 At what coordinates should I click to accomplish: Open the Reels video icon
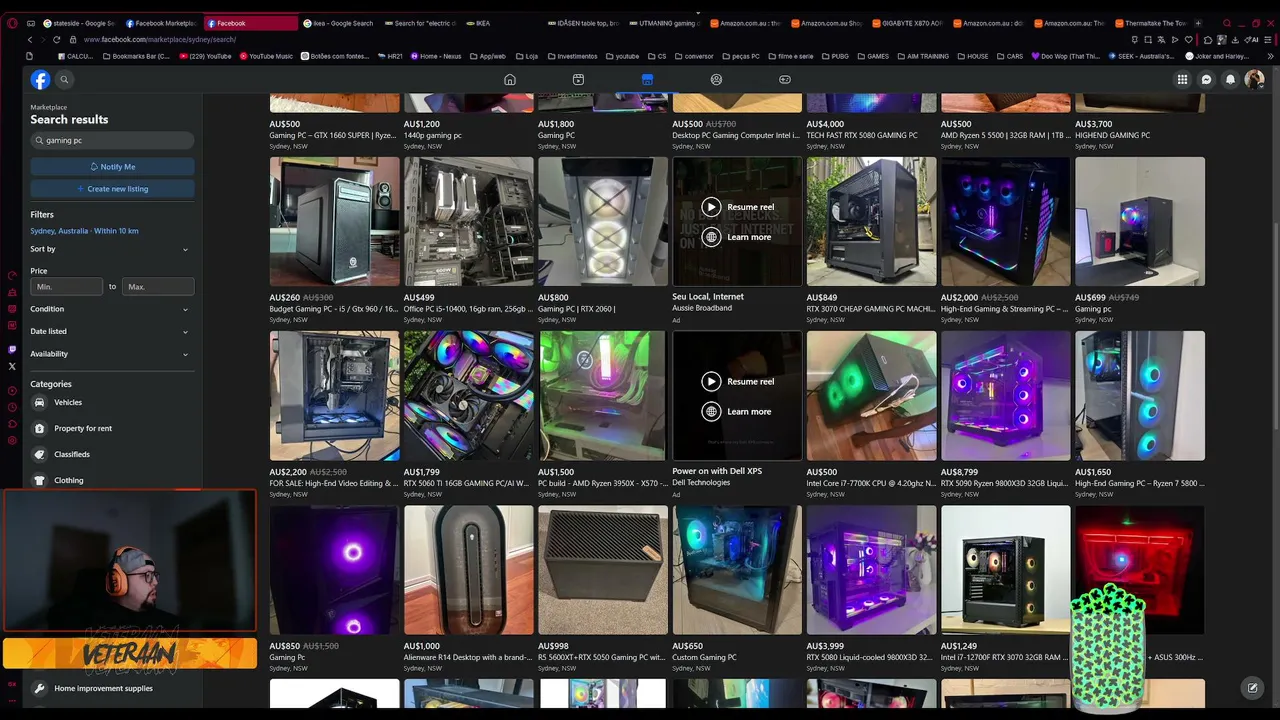(x=578, y=80)
